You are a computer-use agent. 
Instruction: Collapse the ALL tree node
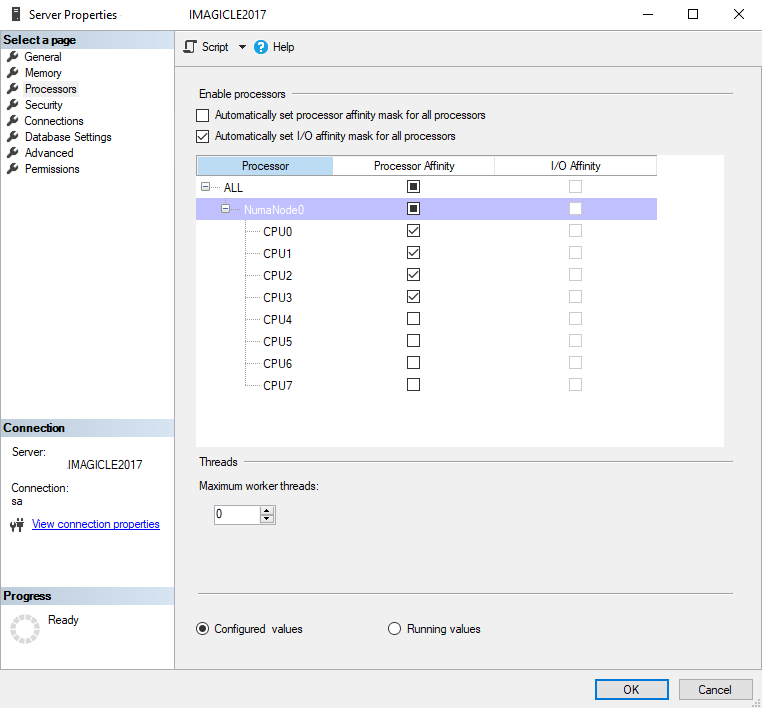pos(205,187)
